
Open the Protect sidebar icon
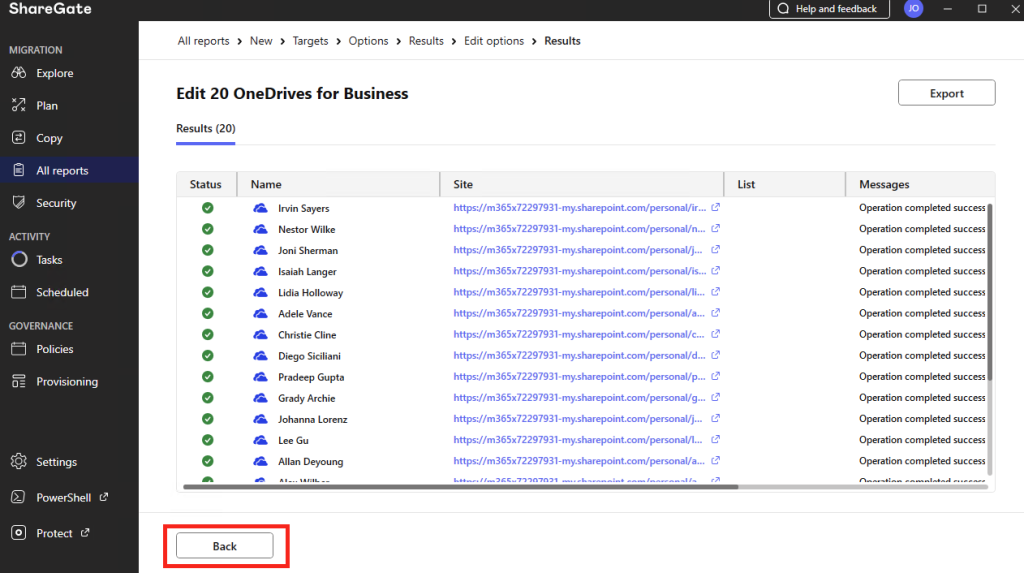pos(18,533)
